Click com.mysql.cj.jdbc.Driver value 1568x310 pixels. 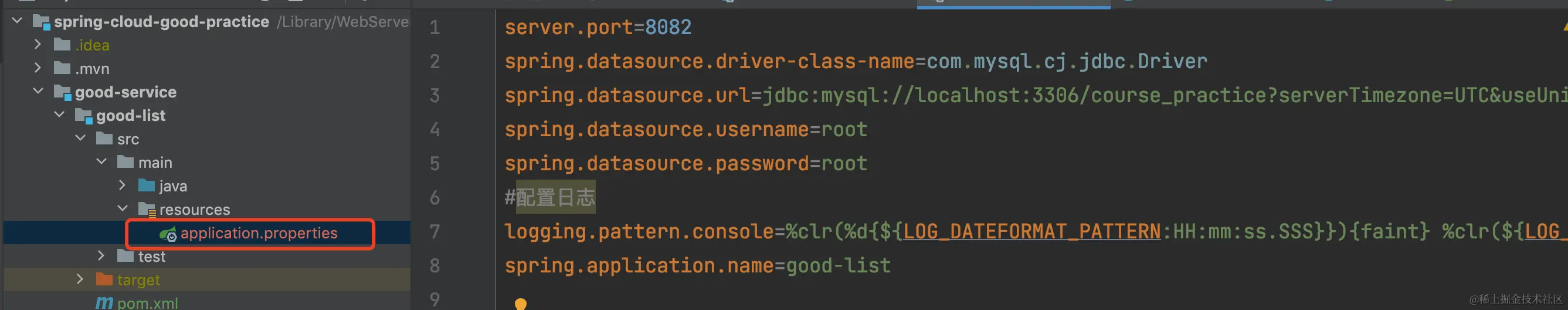click(1067, 61)
